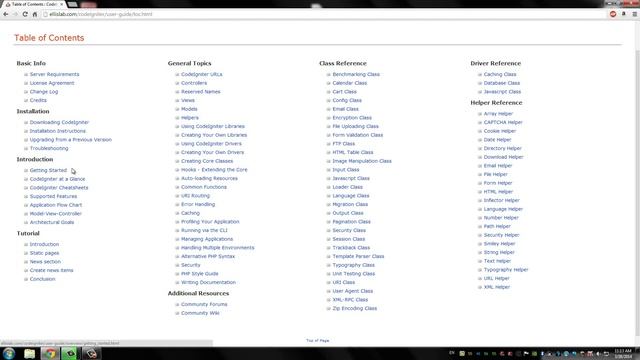640x360 pixels.
Task: Open Image Manipulation Class link
Action: tap(362, 161)
